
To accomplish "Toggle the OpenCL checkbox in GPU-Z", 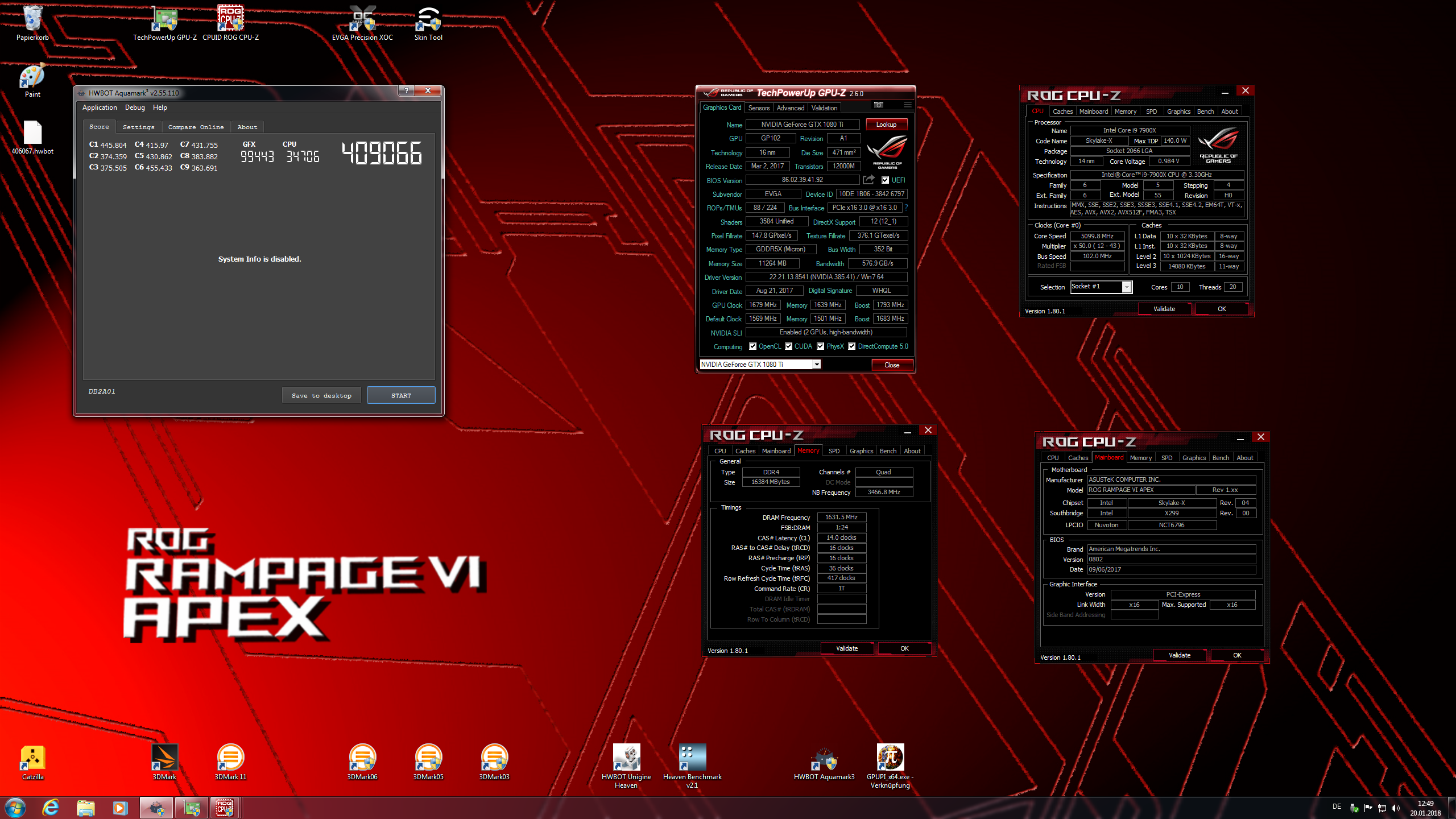I will point(752,346).
